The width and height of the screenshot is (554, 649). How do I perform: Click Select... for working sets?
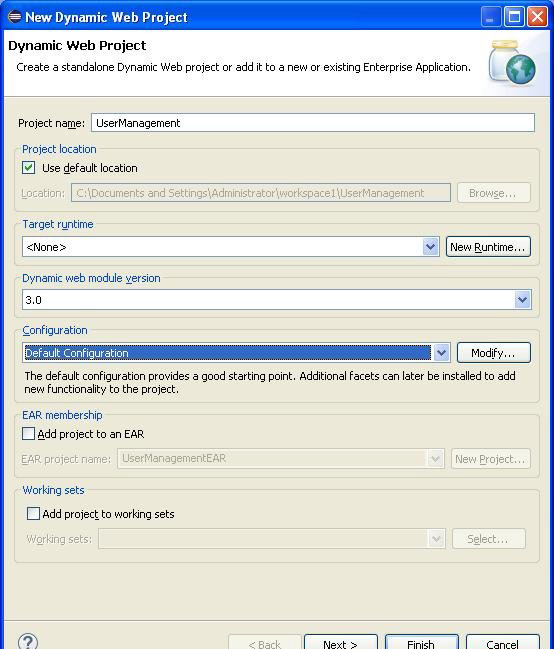(x=489, y=538)
